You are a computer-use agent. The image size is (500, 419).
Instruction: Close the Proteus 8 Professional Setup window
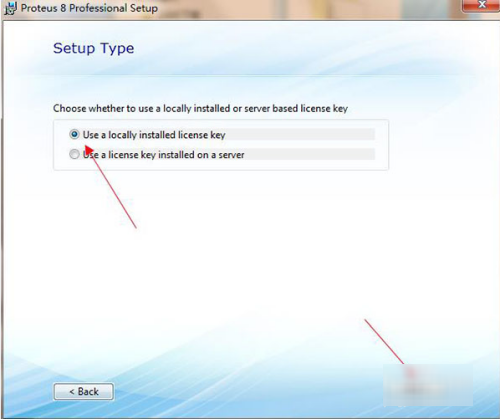pos(482,5)
